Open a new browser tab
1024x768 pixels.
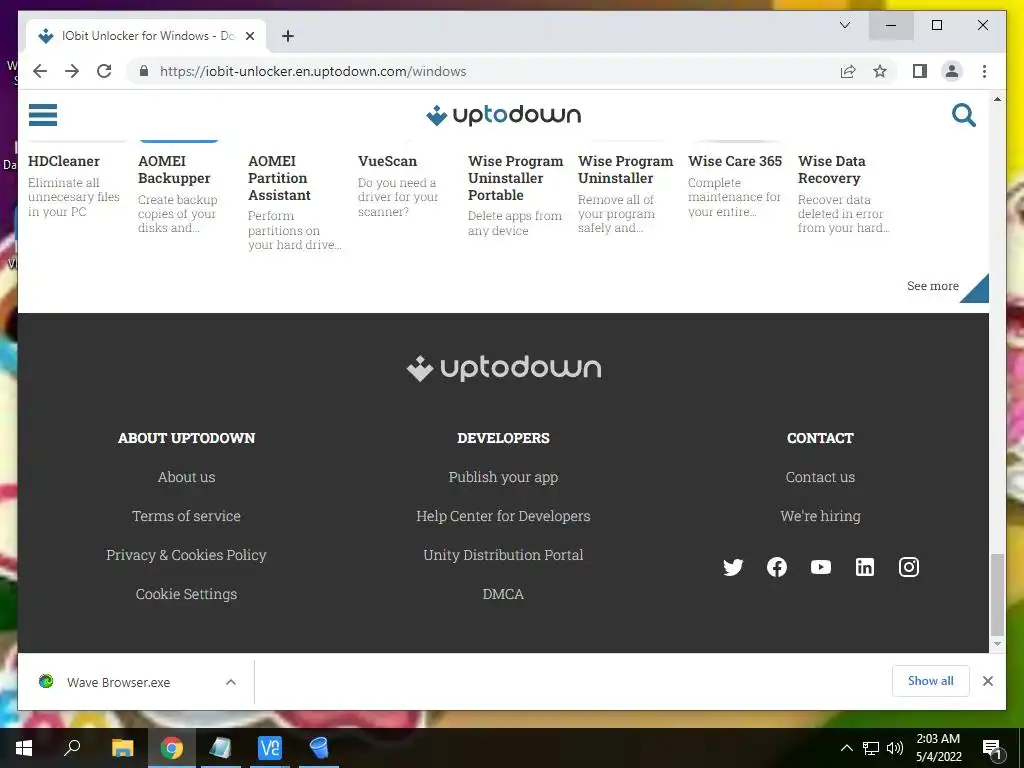(x=287, y=36)
